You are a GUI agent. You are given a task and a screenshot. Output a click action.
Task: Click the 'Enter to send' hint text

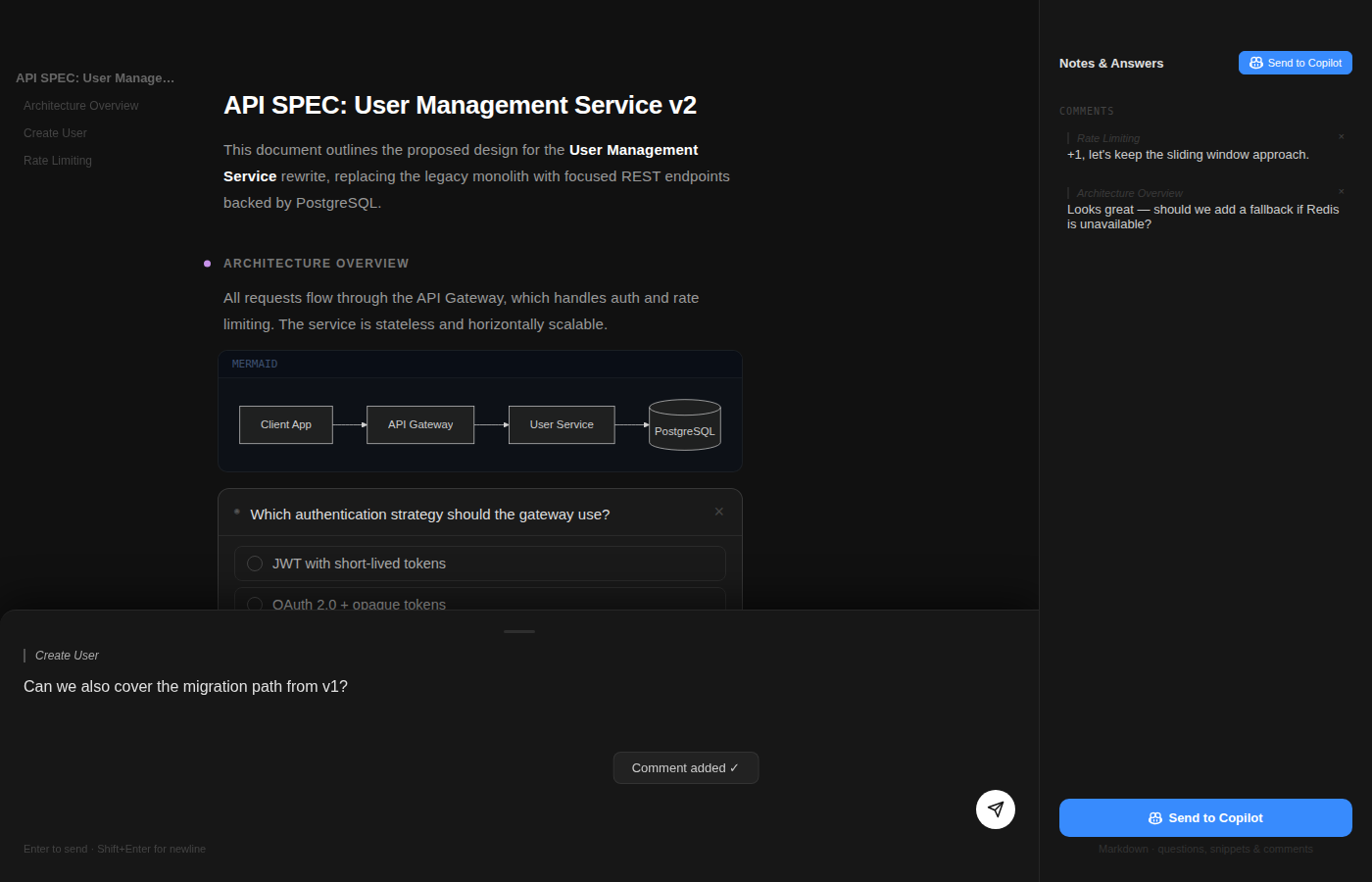click(x=115, y=849)
